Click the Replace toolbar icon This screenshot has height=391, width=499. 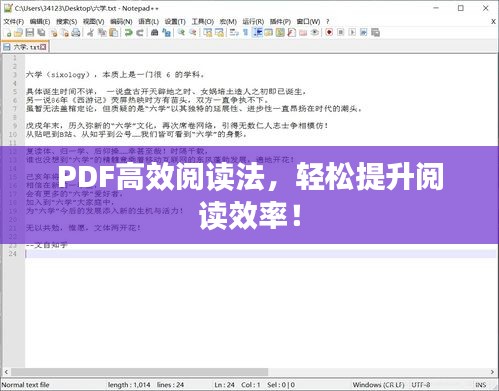pyautogui.click(x=166, y=33)
